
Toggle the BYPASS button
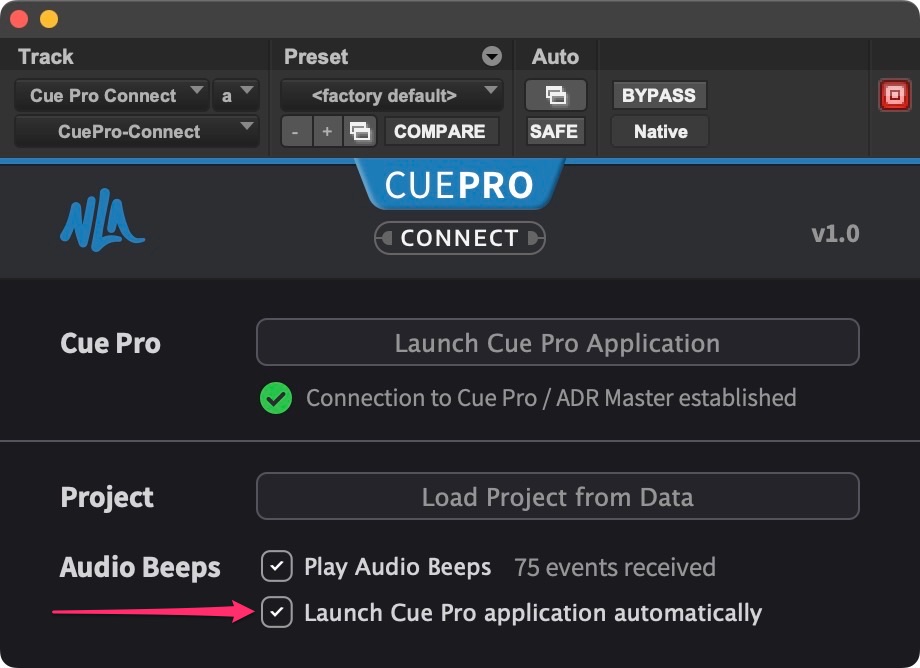pos(659,95)
